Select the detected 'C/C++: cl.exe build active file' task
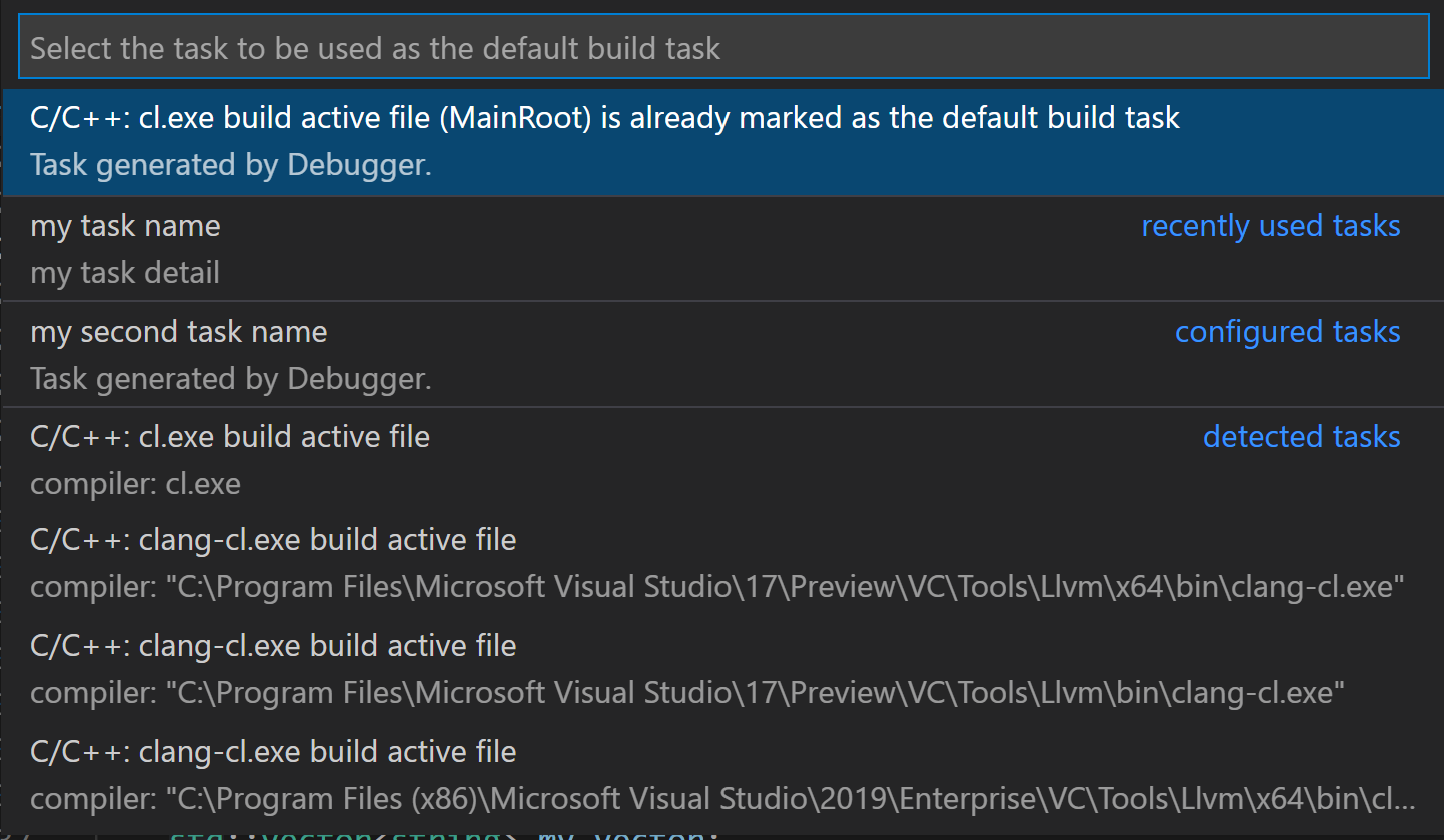This screenshot has height=840, width=1444. point(229,436)
